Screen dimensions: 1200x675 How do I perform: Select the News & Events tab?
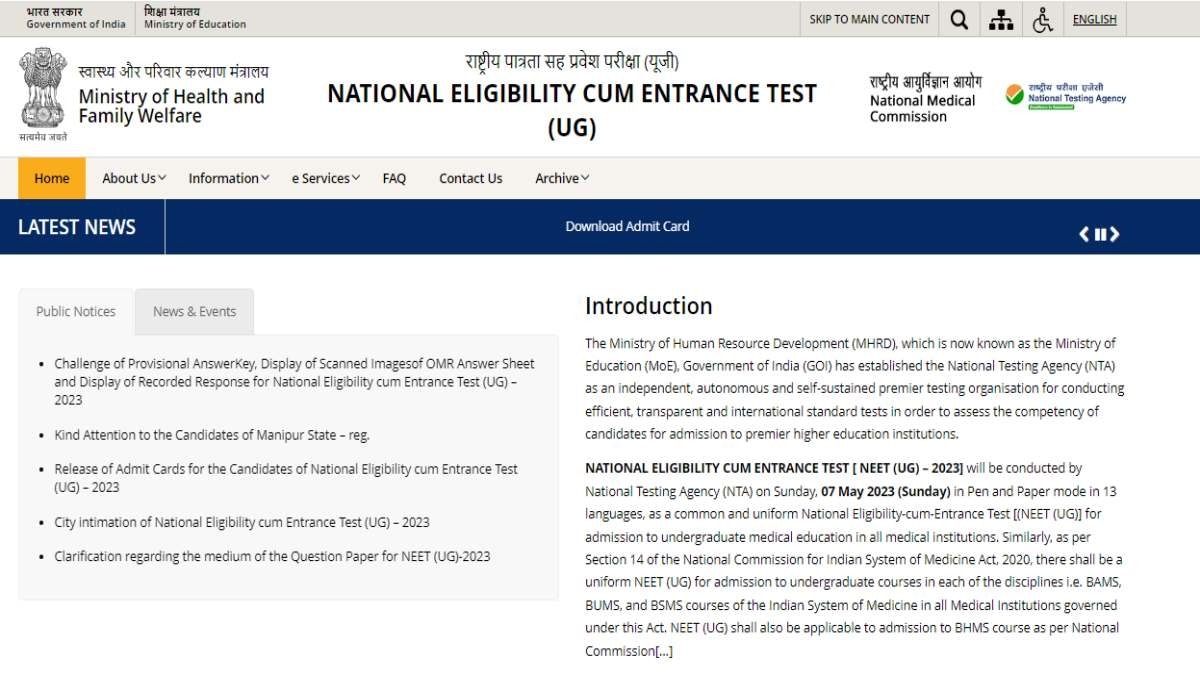point(194,311)
